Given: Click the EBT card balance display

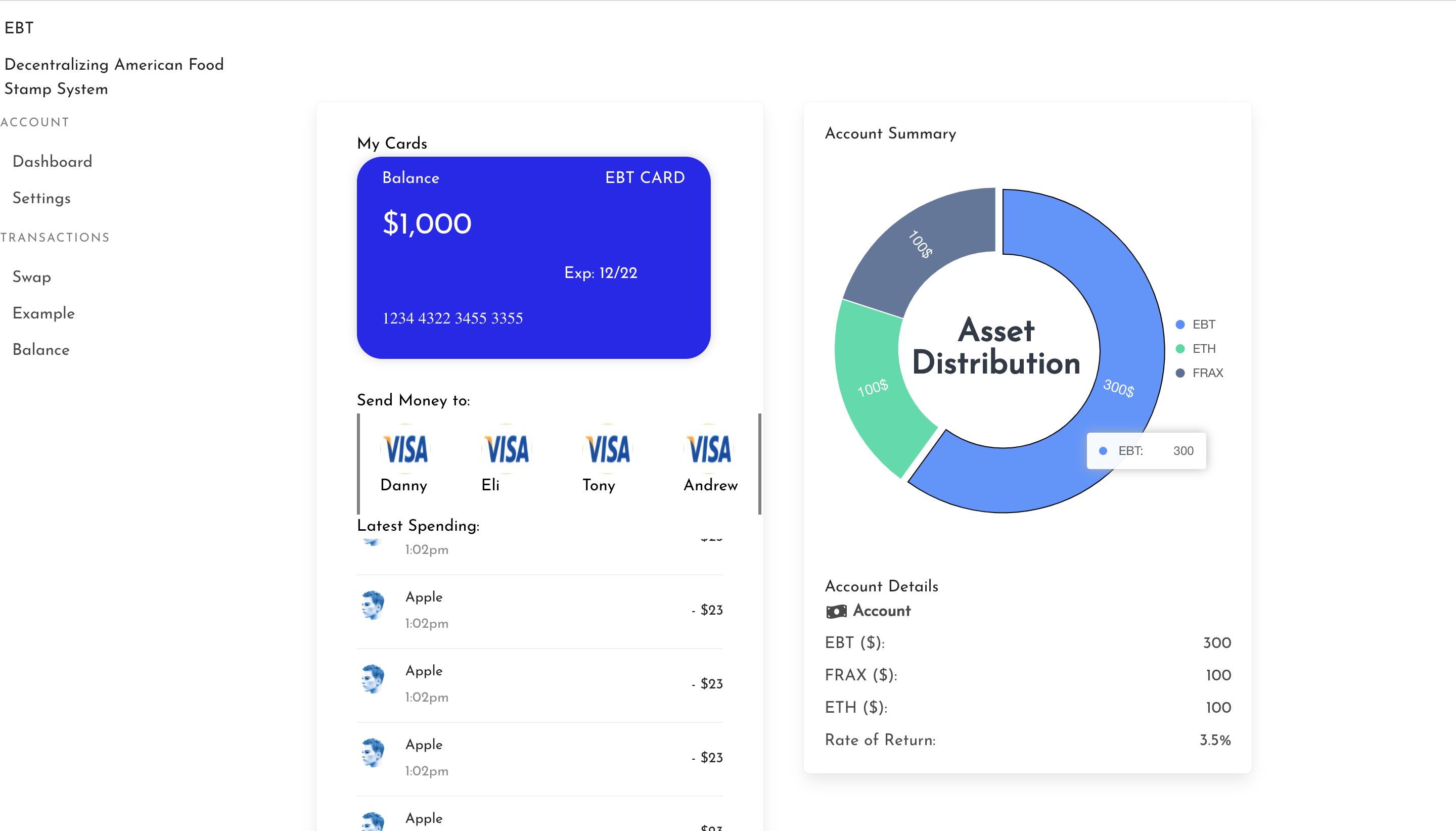Looking at the screenshot, I should (427, 222).
